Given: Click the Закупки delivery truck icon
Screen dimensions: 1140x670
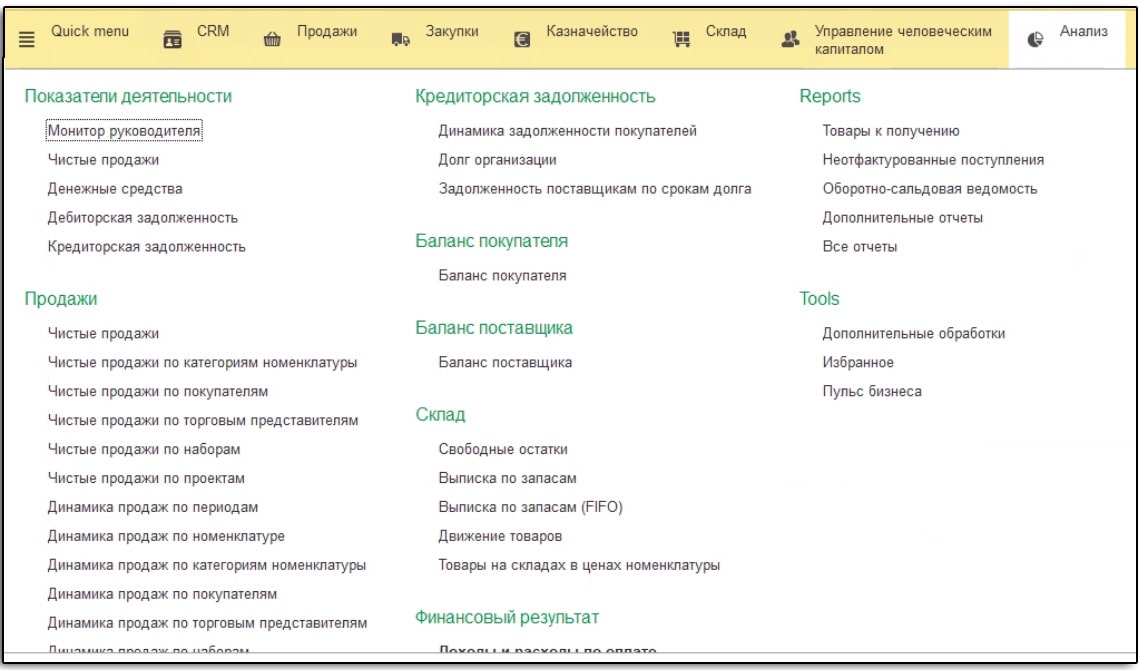Looking at the screenshot, I should (400, 40).
